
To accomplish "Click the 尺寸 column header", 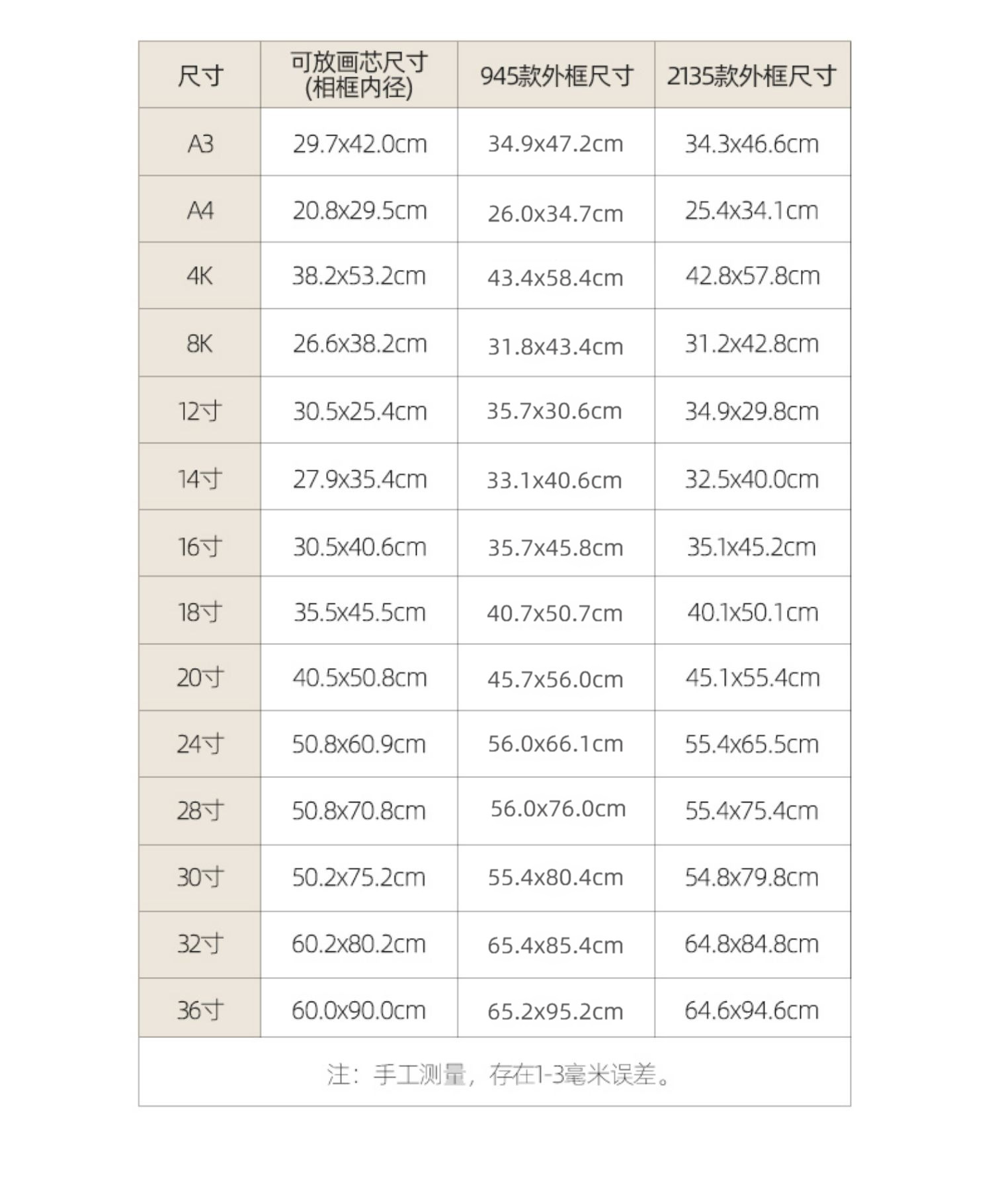I will pos(200,75).
